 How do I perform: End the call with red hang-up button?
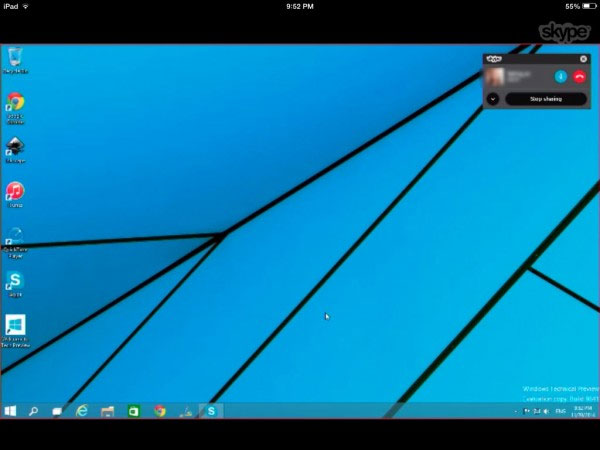tap(579, 77)
